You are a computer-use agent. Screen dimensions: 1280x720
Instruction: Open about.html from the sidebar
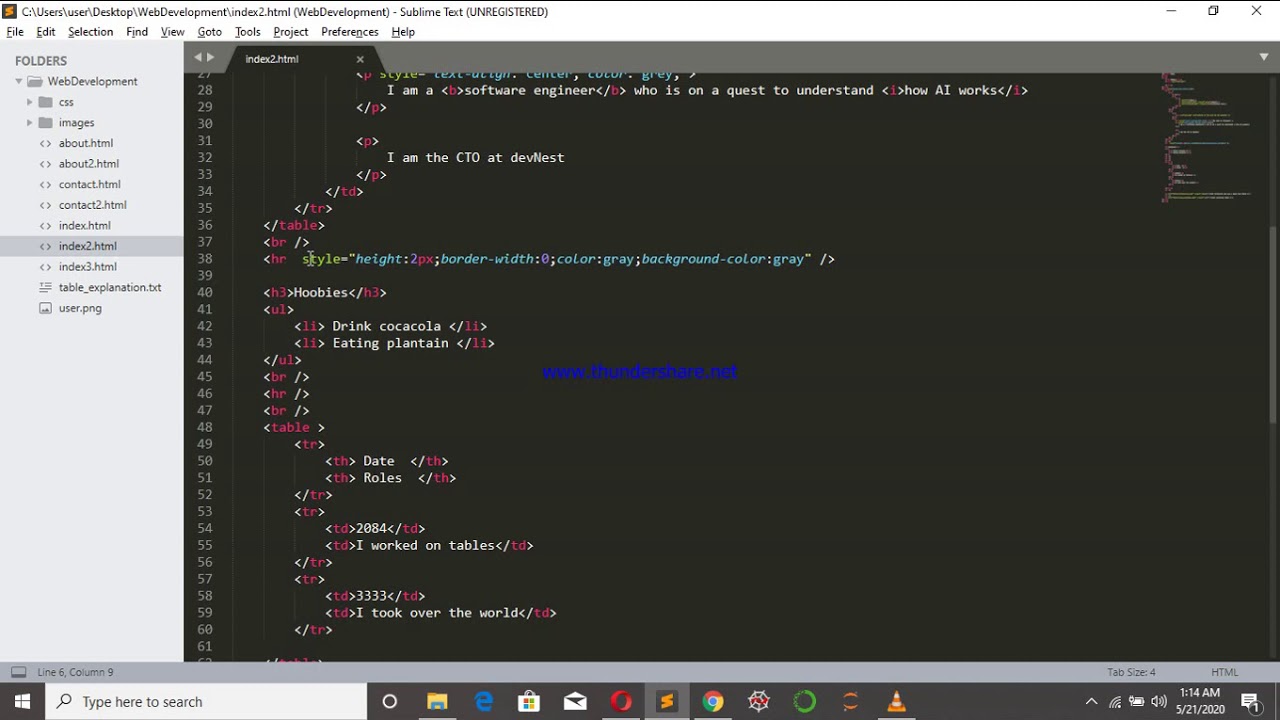click(x=86, y=143)
